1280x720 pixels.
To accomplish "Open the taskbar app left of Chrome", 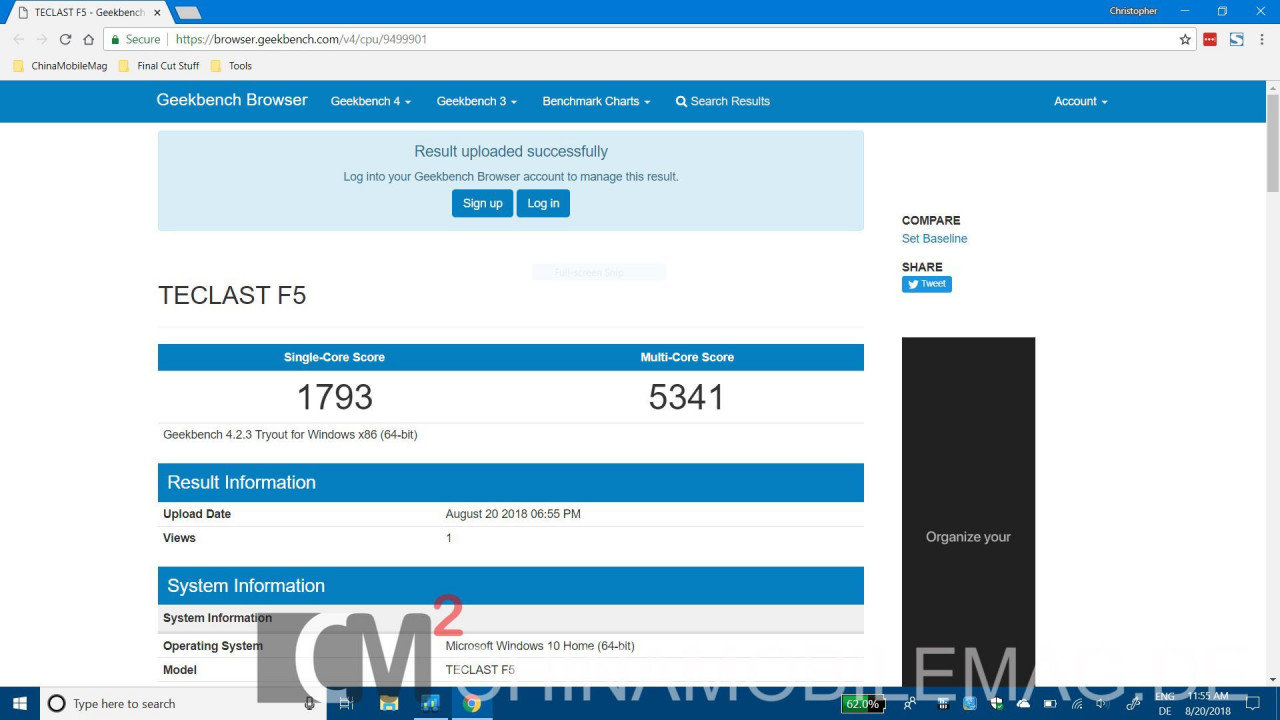I will pos(431,704).
